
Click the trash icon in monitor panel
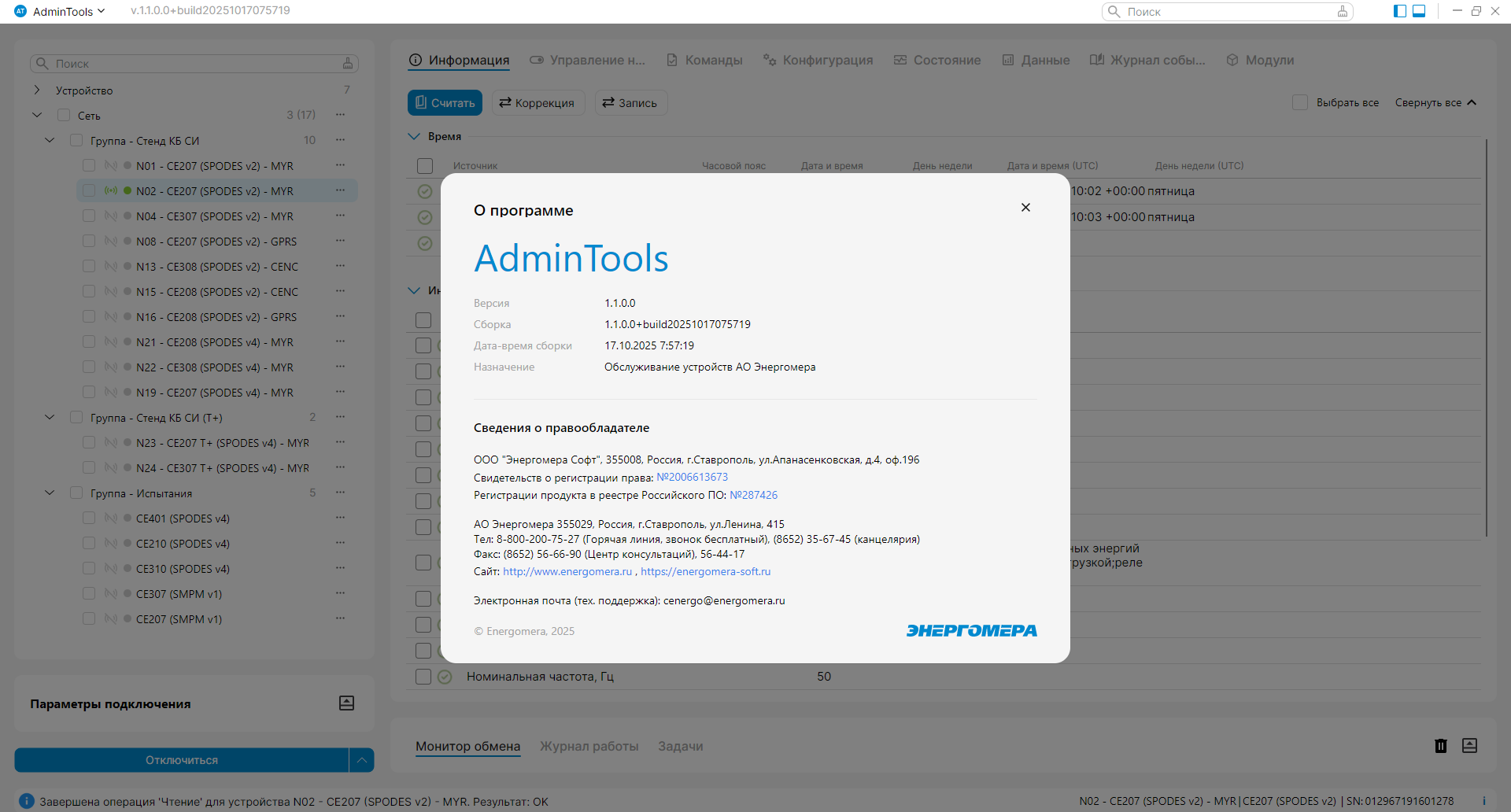[1440, 746]
